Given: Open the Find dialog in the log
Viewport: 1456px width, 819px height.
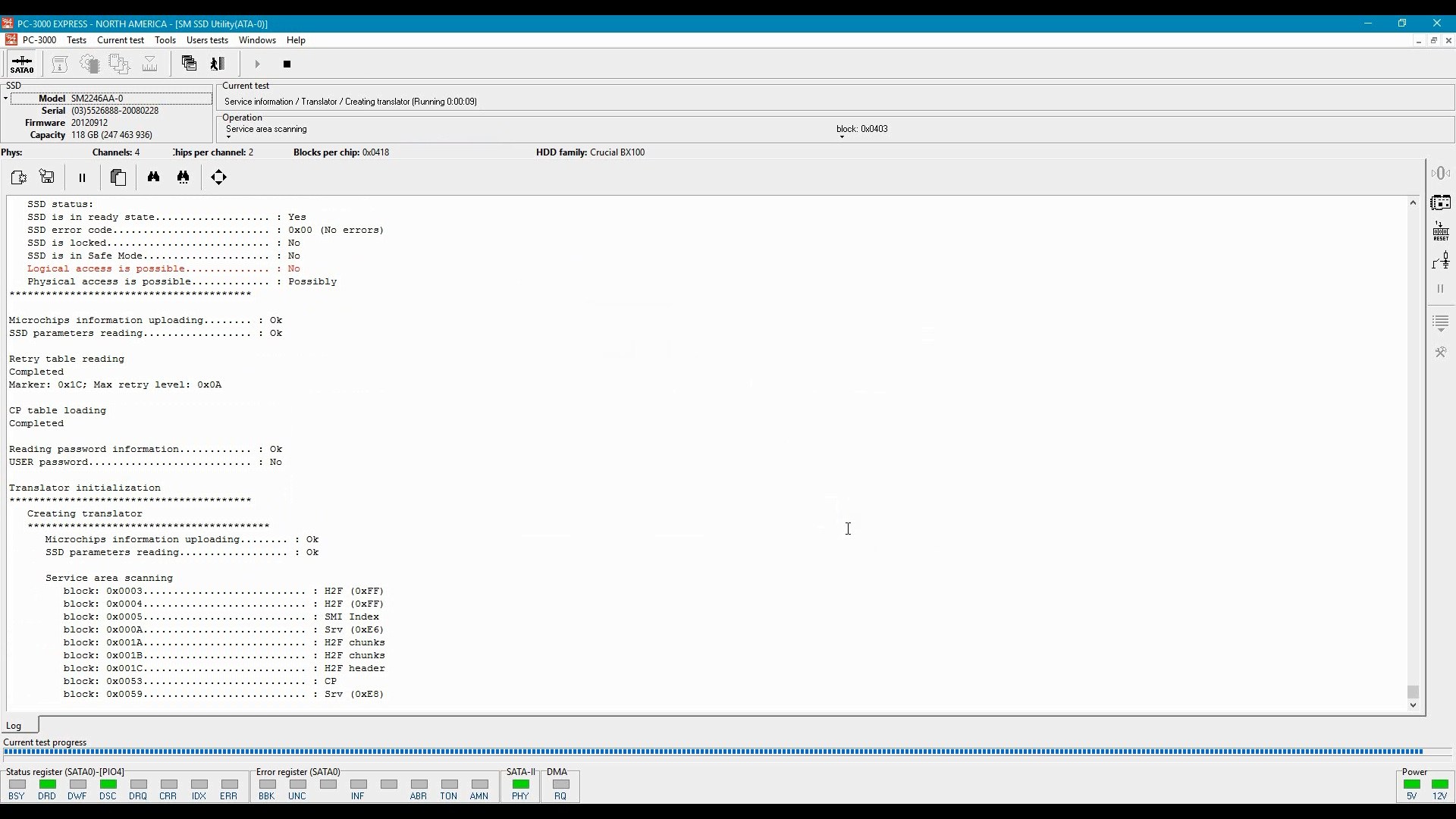Looking at the screenshot, I should (x=154, y=177).
